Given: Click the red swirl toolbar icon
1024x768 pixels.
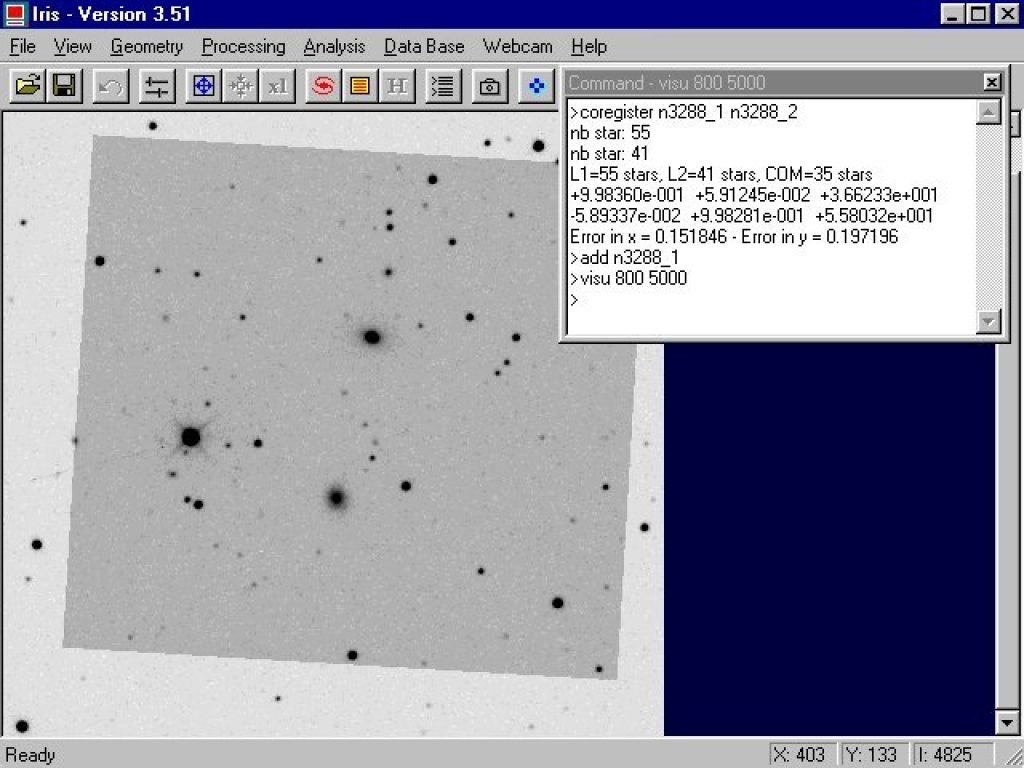Looking at the screenshot, I should coord(323,86).
